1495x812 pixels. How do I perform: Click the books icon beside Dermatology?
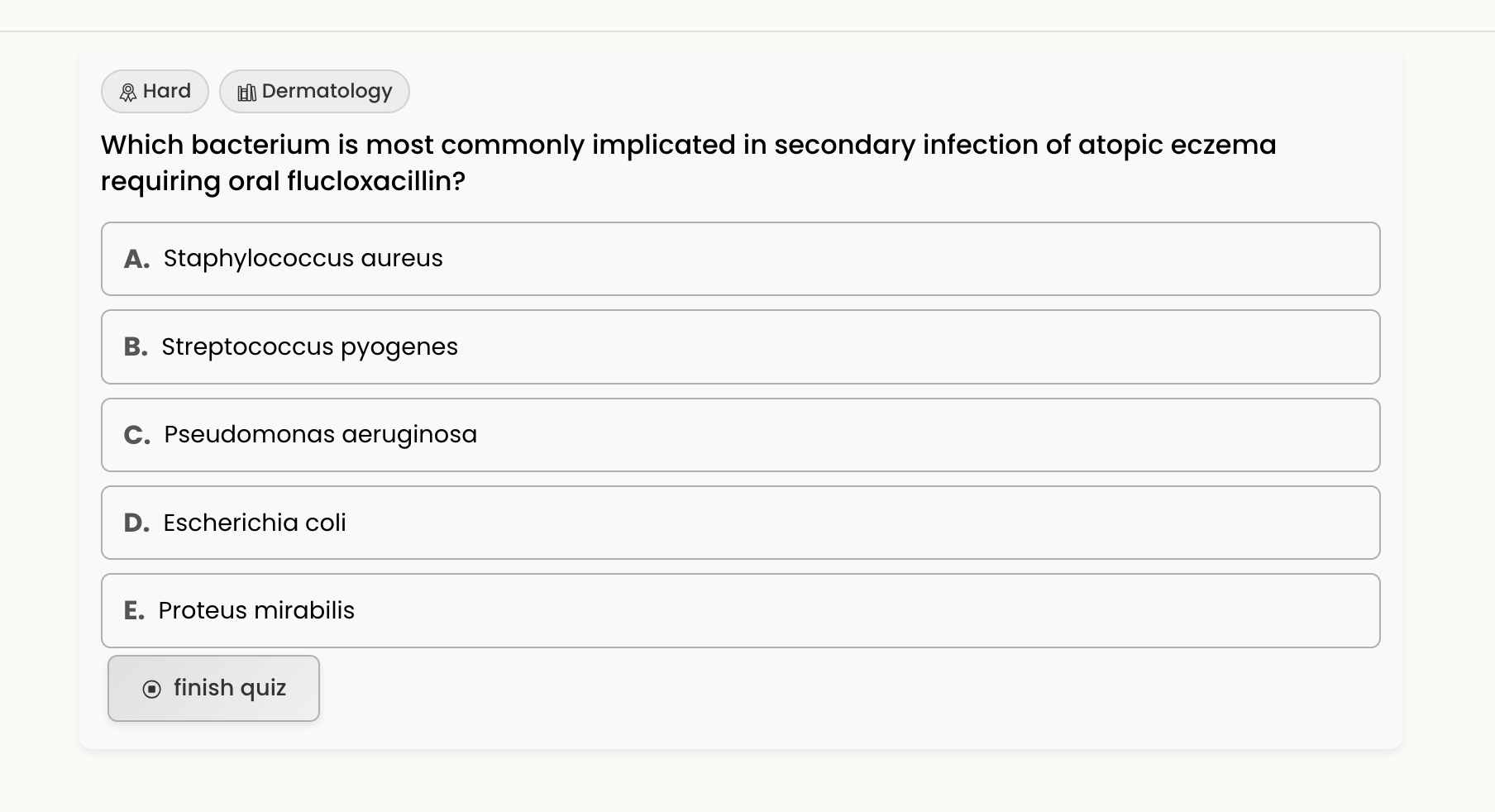[x=246, y=92]
